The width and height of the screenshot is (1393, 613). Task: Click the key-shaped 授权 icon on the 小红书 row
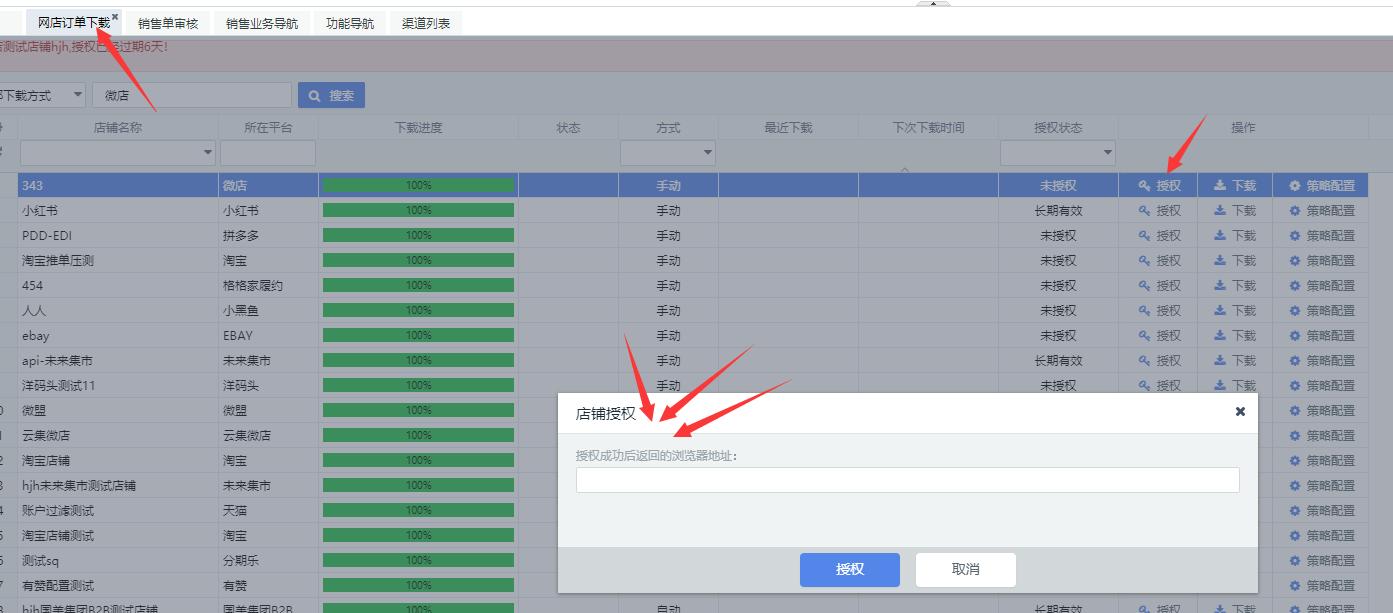pos(1146,210)
